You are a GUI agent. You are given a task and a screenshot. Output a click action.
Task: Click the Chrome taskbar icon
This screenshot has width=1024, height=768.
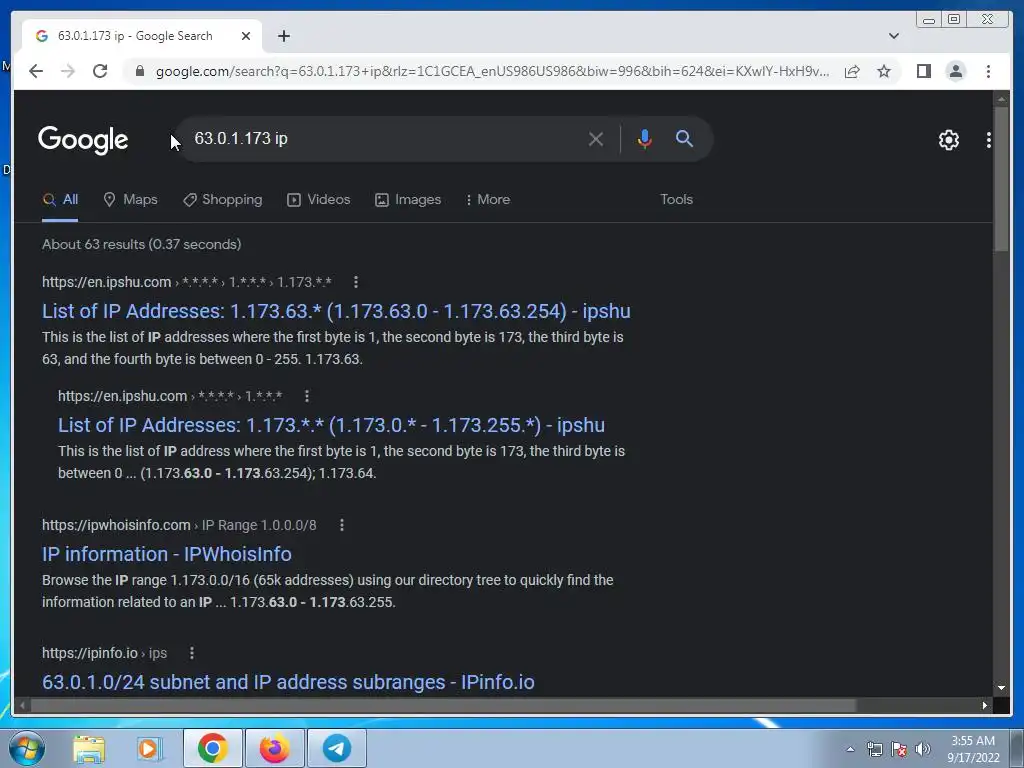[x=212, y=748]
